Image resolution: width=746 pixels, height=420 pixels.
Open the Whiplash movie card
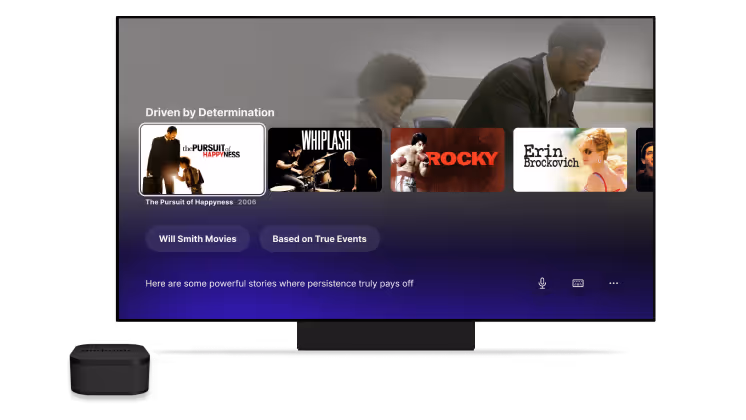click(x=325, y=160)
